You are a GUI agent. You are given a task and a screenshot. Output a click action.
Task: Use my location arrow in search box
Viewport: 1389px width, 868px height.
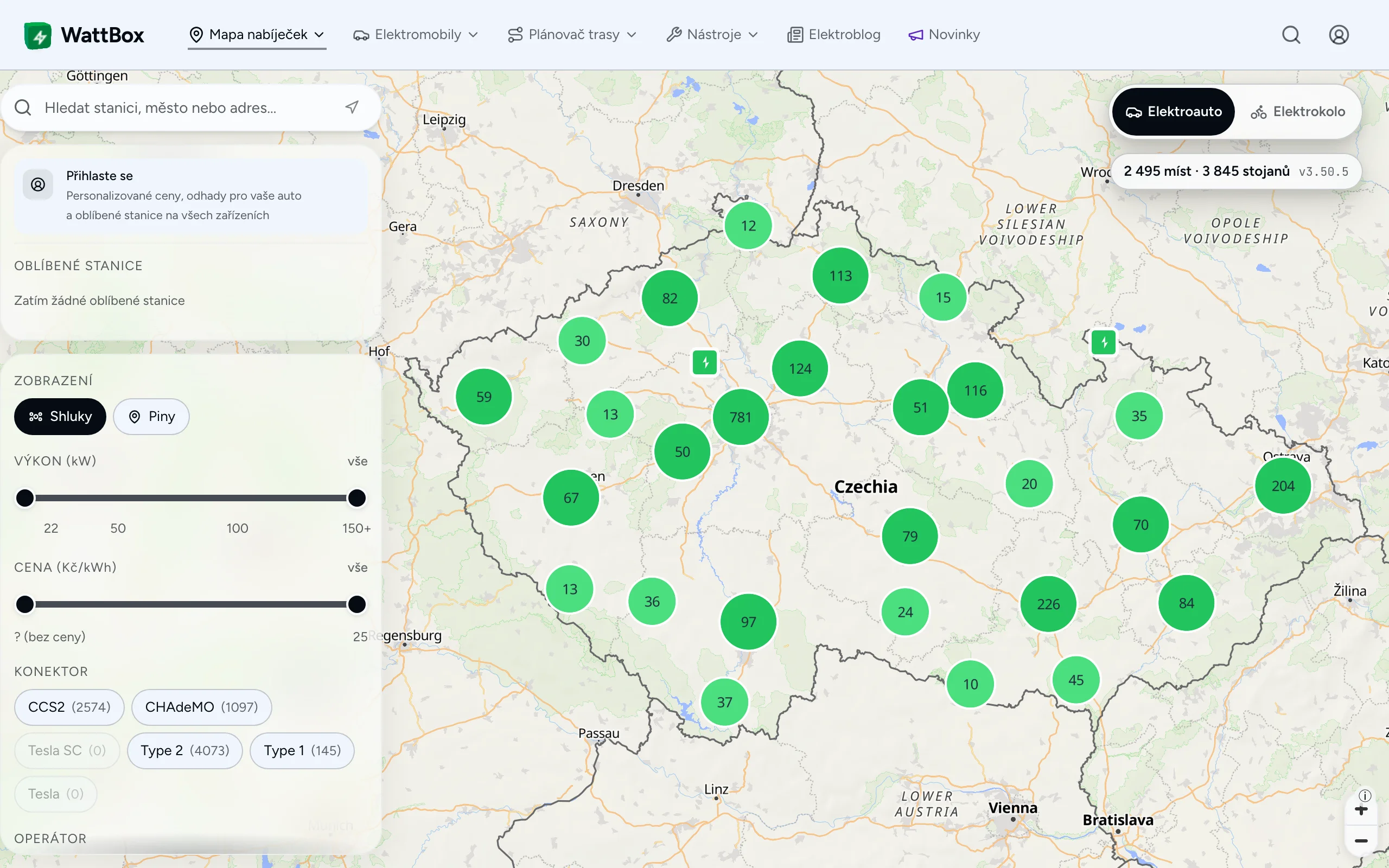(352, 107)
